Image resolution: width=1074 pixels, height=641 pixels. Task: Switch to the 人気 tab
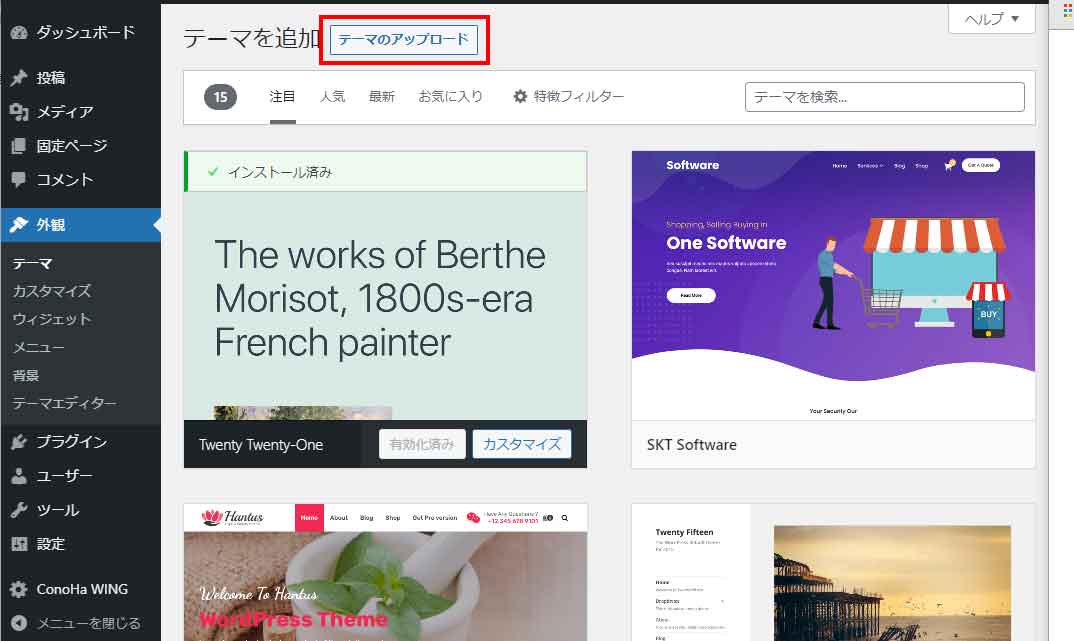pos(332,97)
